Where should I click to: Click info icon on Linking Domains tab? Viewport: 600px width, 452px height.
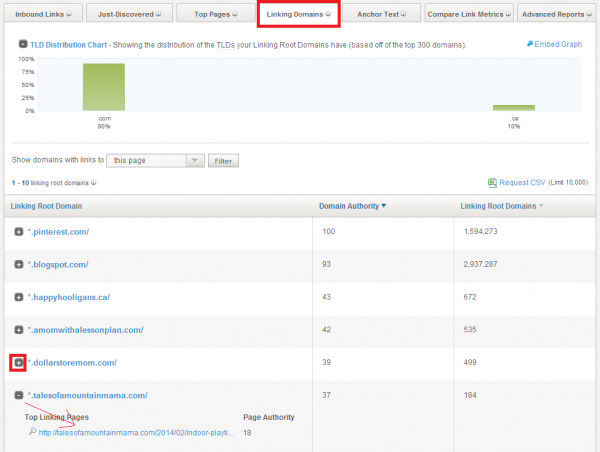click(x=328, y=14)
